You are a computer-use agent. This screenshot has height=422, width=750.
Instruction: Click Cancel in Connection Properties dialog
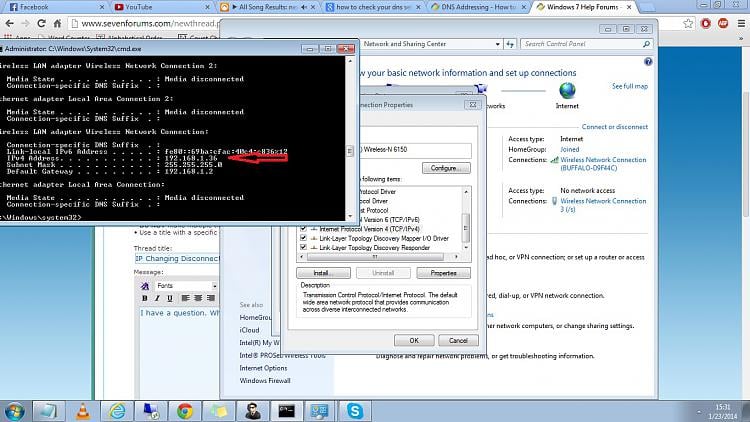pos(458,340)
